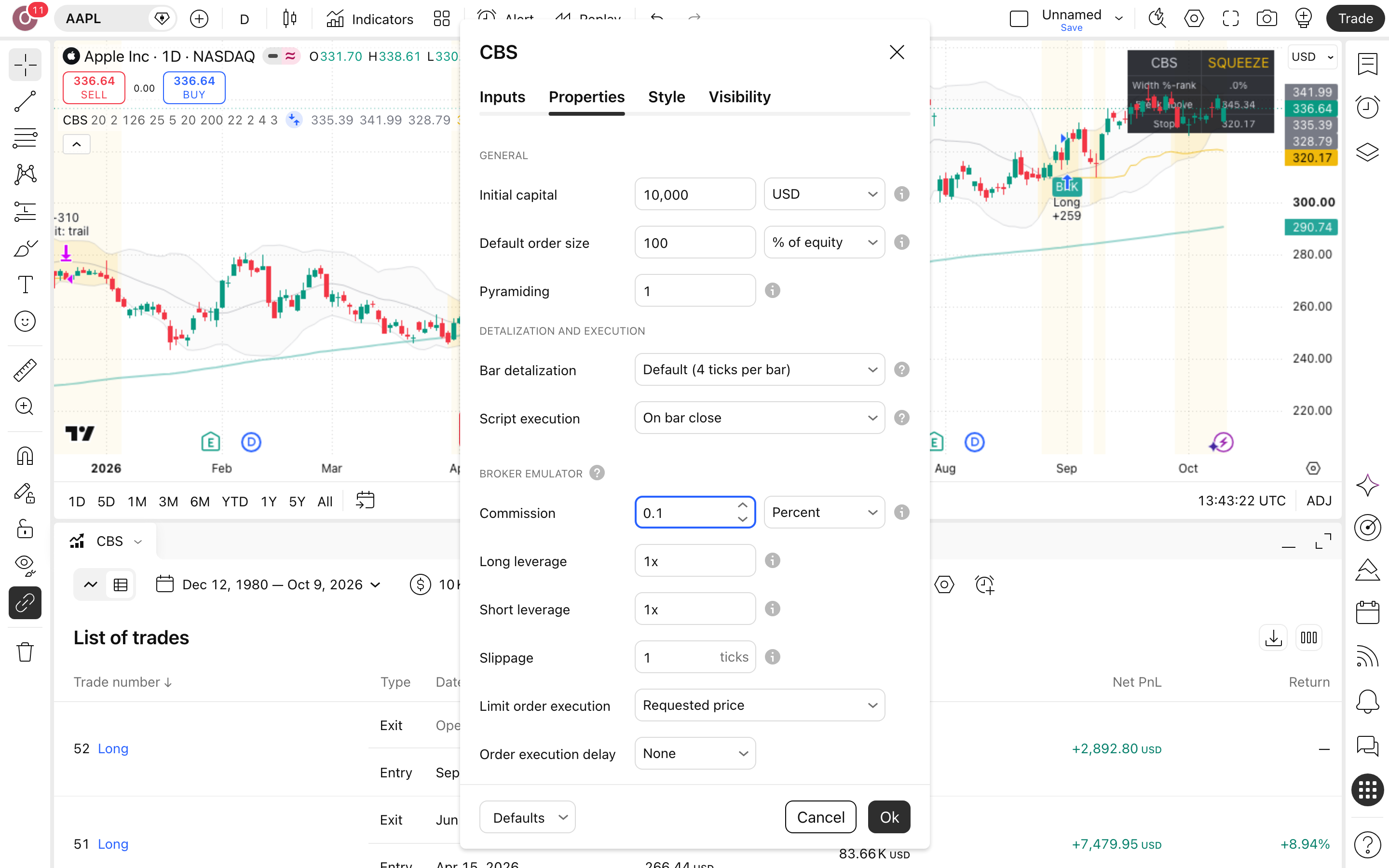The image size is (1389, 868).
Task: Download the list of trades
Action: pos(1273,638)
